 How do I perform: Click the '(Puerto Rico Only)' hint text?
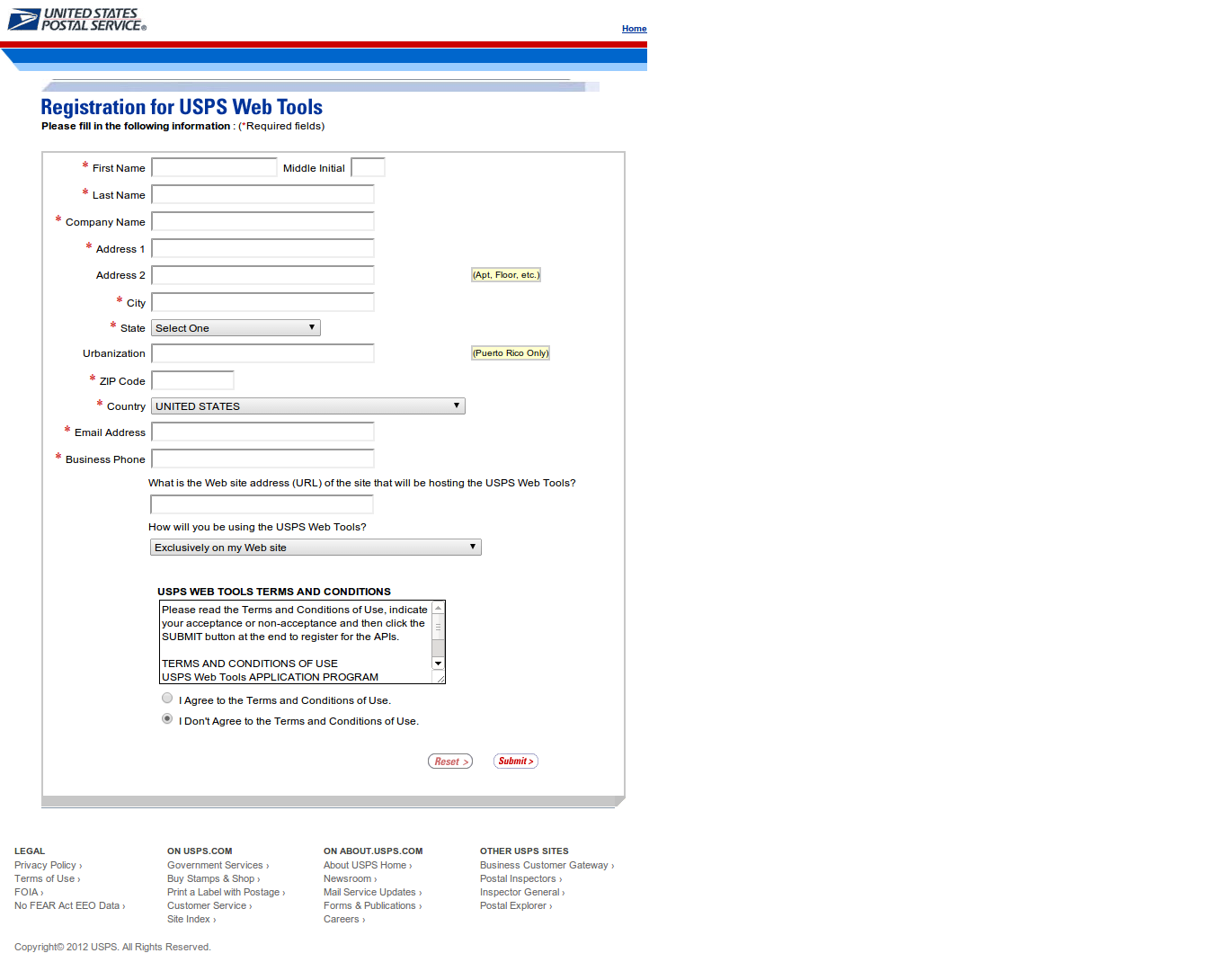tap(511, 353)
